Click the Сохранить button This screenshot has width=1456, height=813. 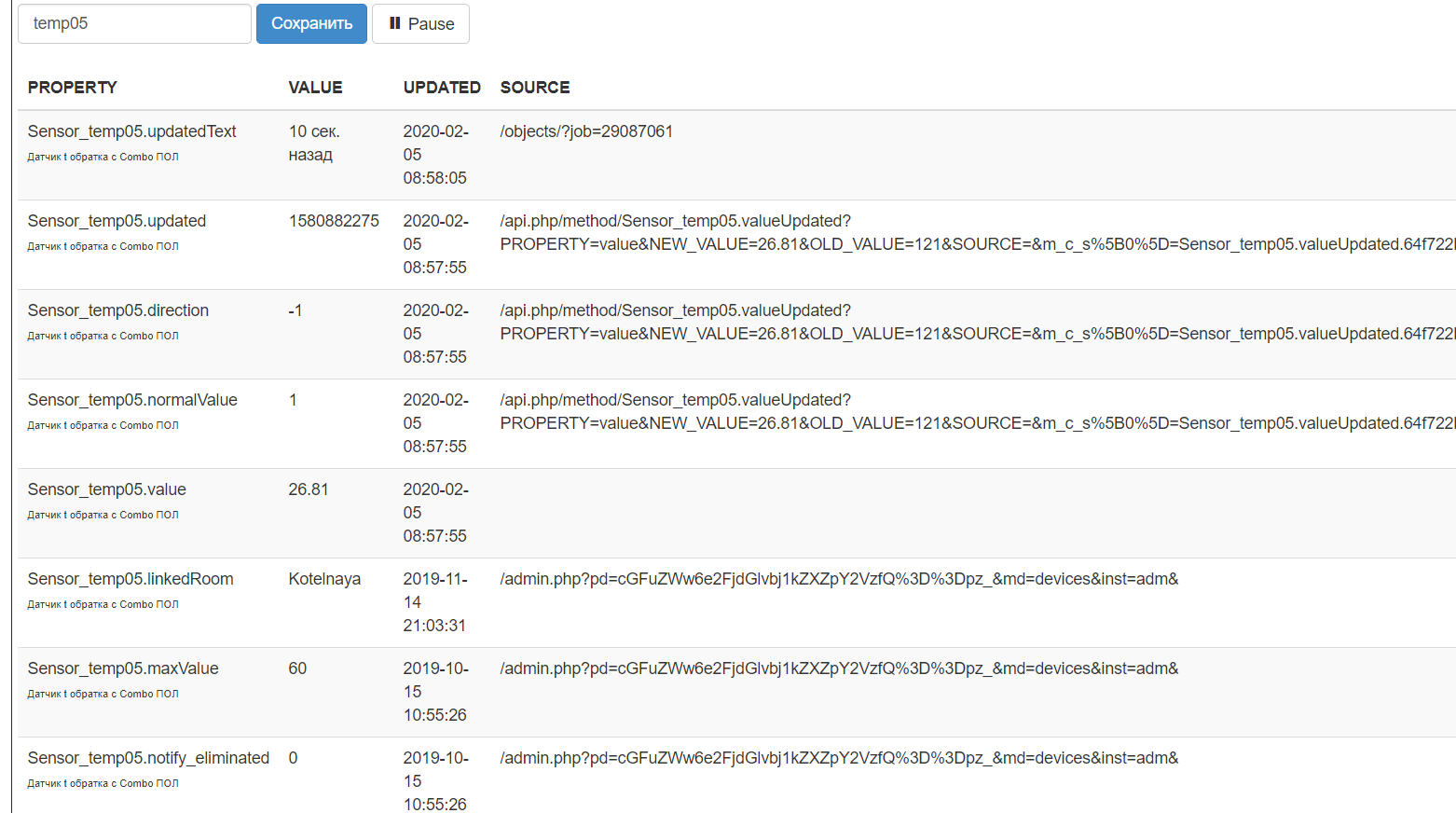pos(311,23)
